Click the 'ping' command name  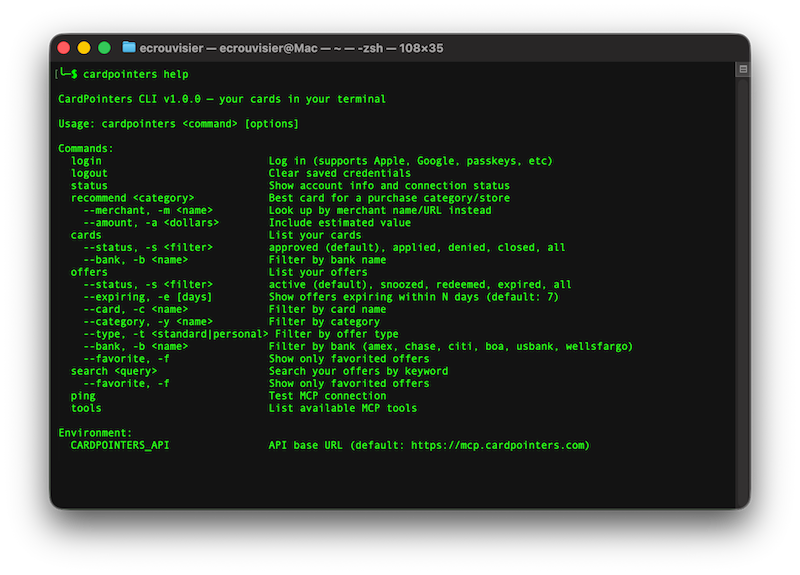tap(83, 396)
